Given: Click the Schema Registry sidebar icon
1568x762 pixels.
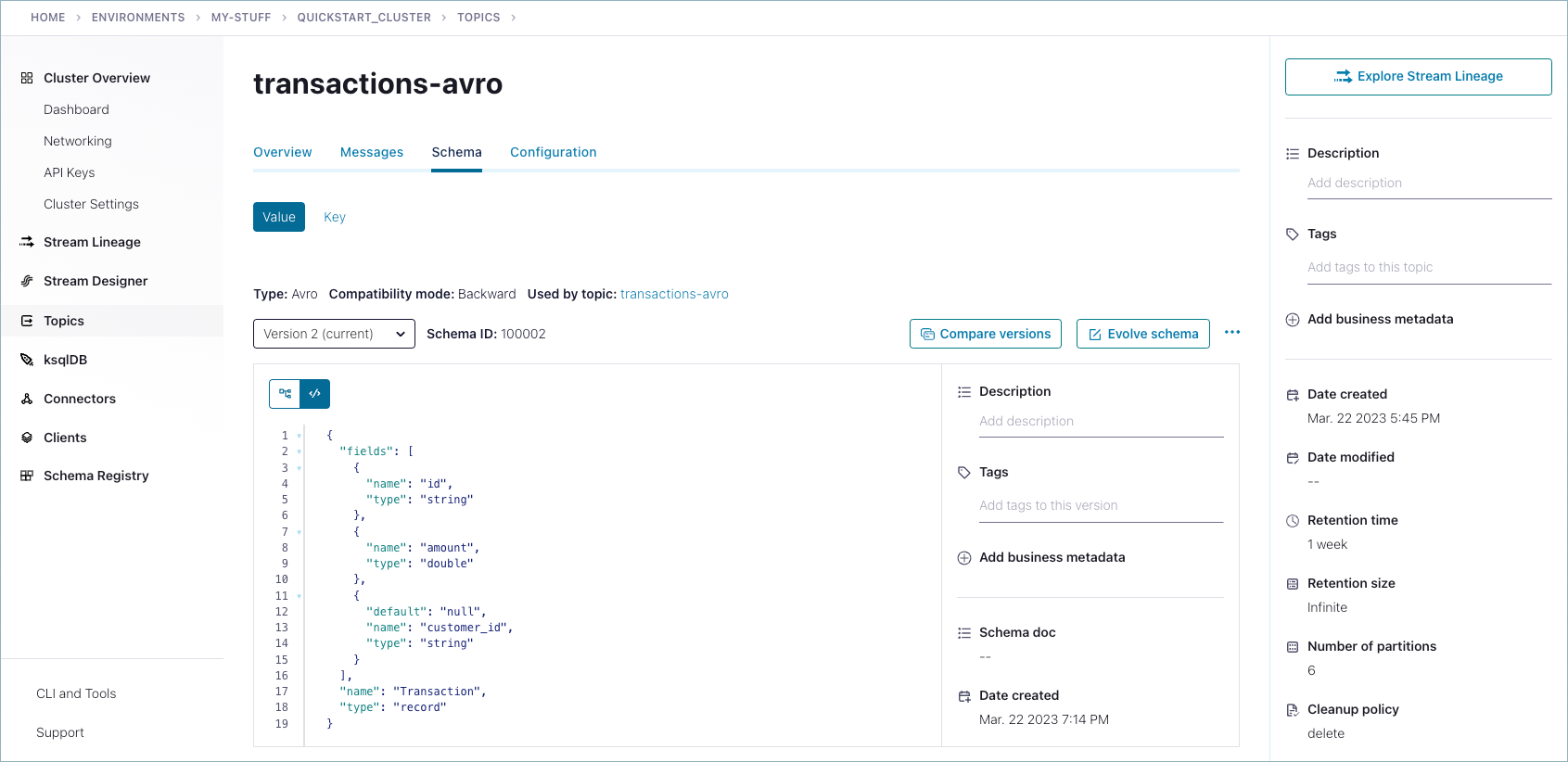Looking at the screenshot, I should 27,476.
